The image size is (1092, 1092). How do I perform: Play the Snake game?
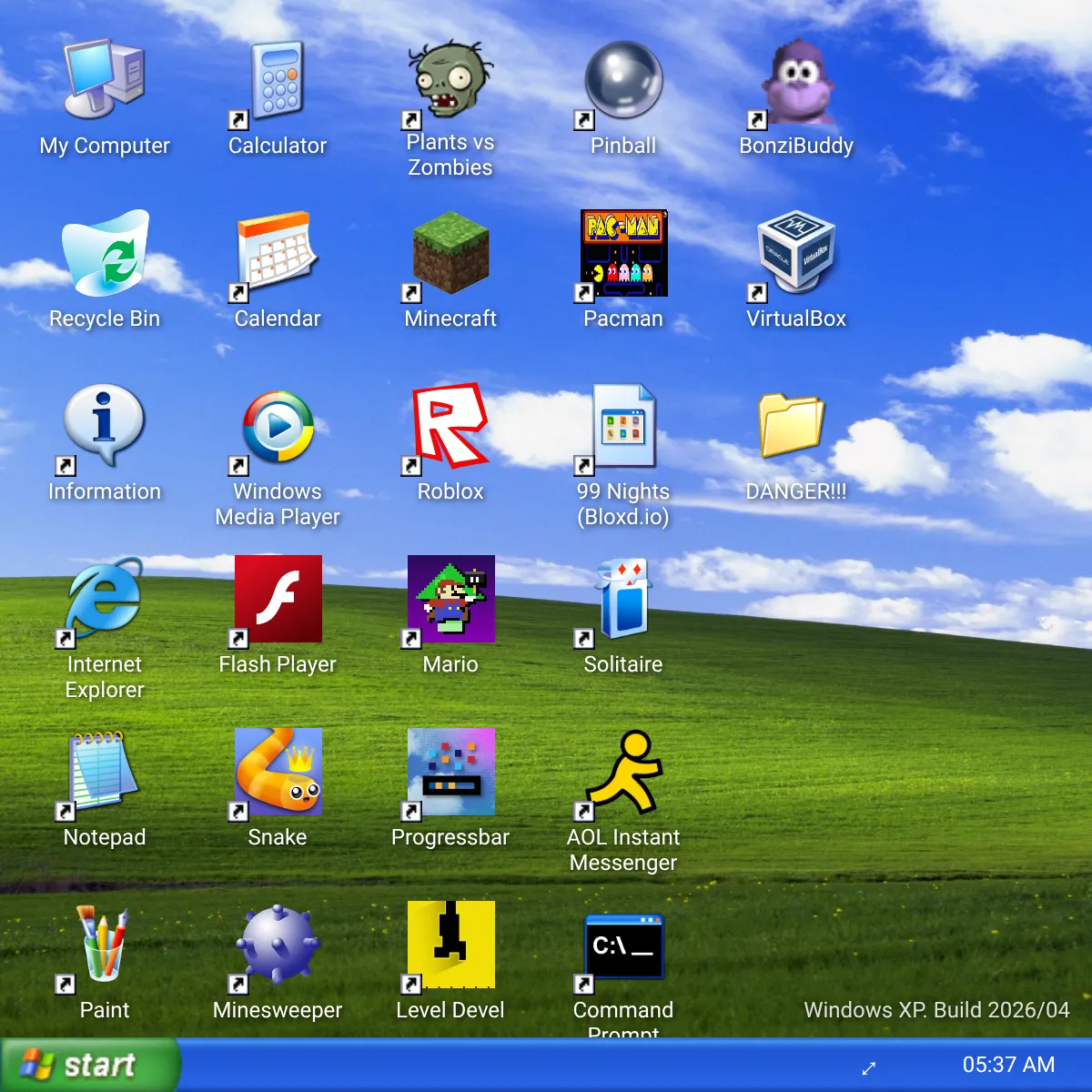[278, 772]
